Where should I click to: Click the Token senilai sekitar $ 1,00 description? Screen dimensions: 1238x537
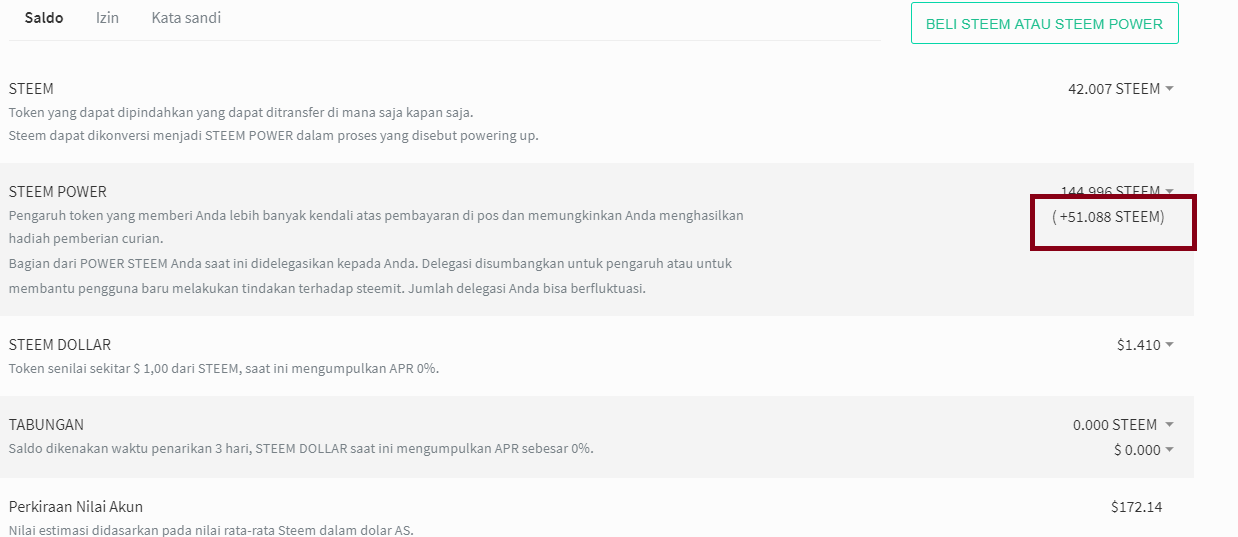point(224,368)
